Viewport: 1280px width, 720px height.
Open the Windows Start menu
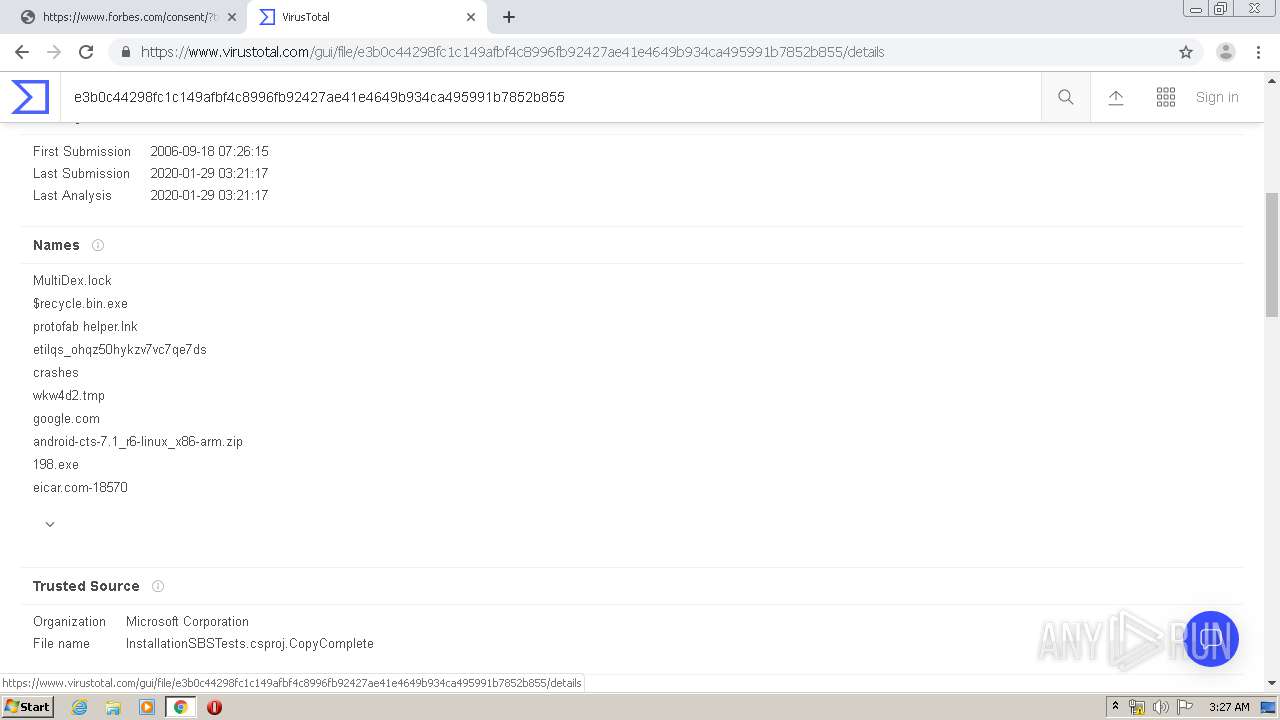[x=28, y=707]
